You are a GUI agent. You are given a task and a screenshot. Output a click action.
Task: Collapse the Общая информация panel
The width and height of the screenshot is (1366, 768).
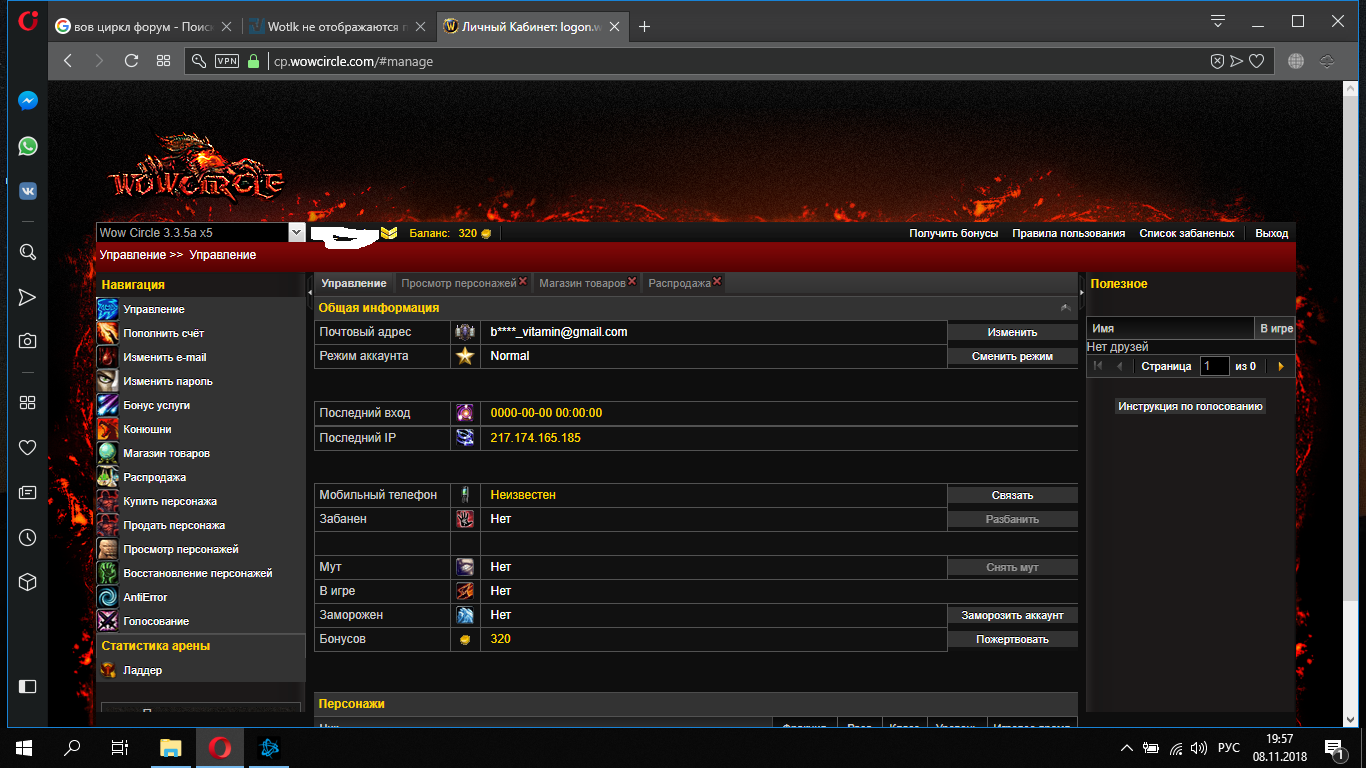pos(1066,308)
